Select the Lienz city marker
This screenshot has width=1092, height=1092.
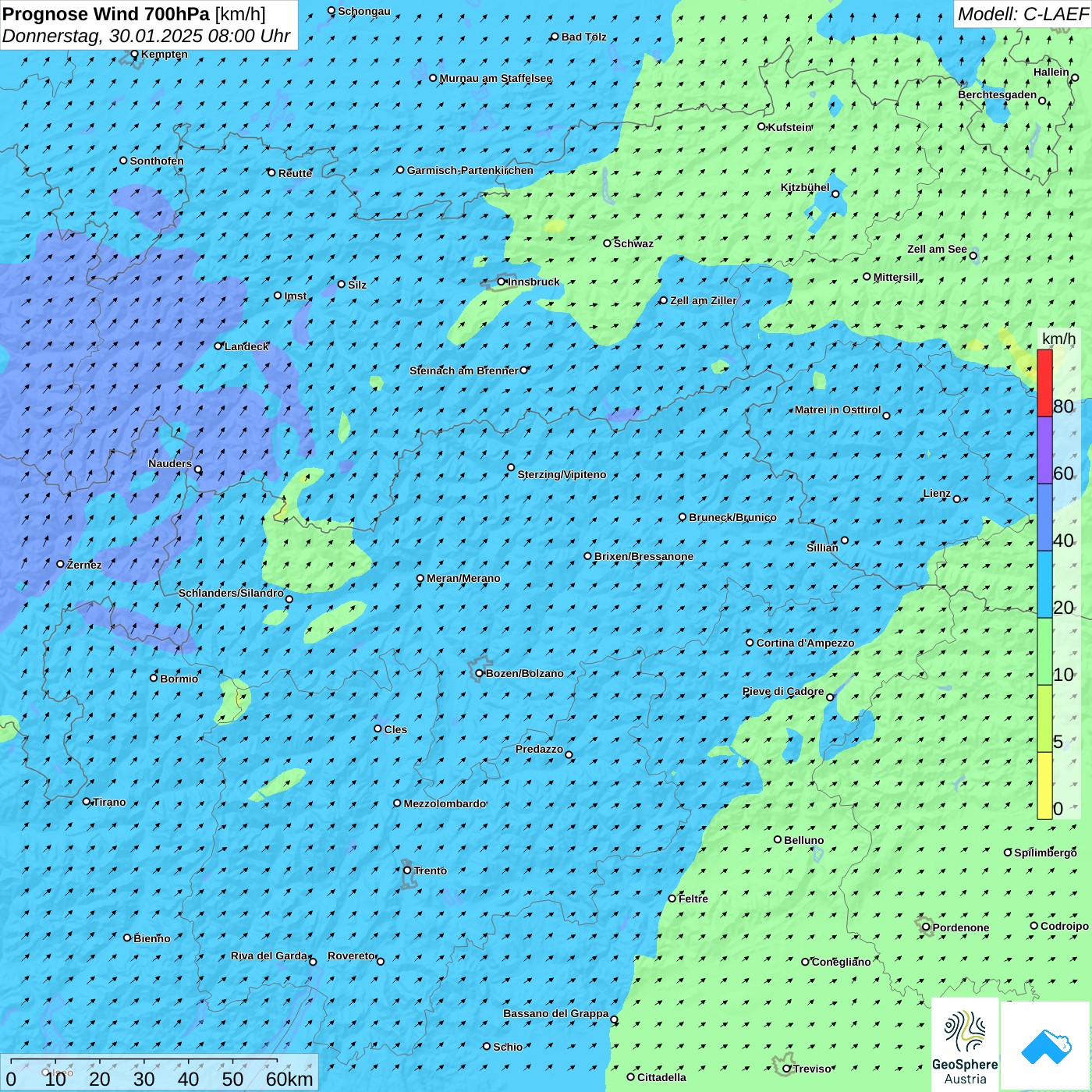pos(957,499)
